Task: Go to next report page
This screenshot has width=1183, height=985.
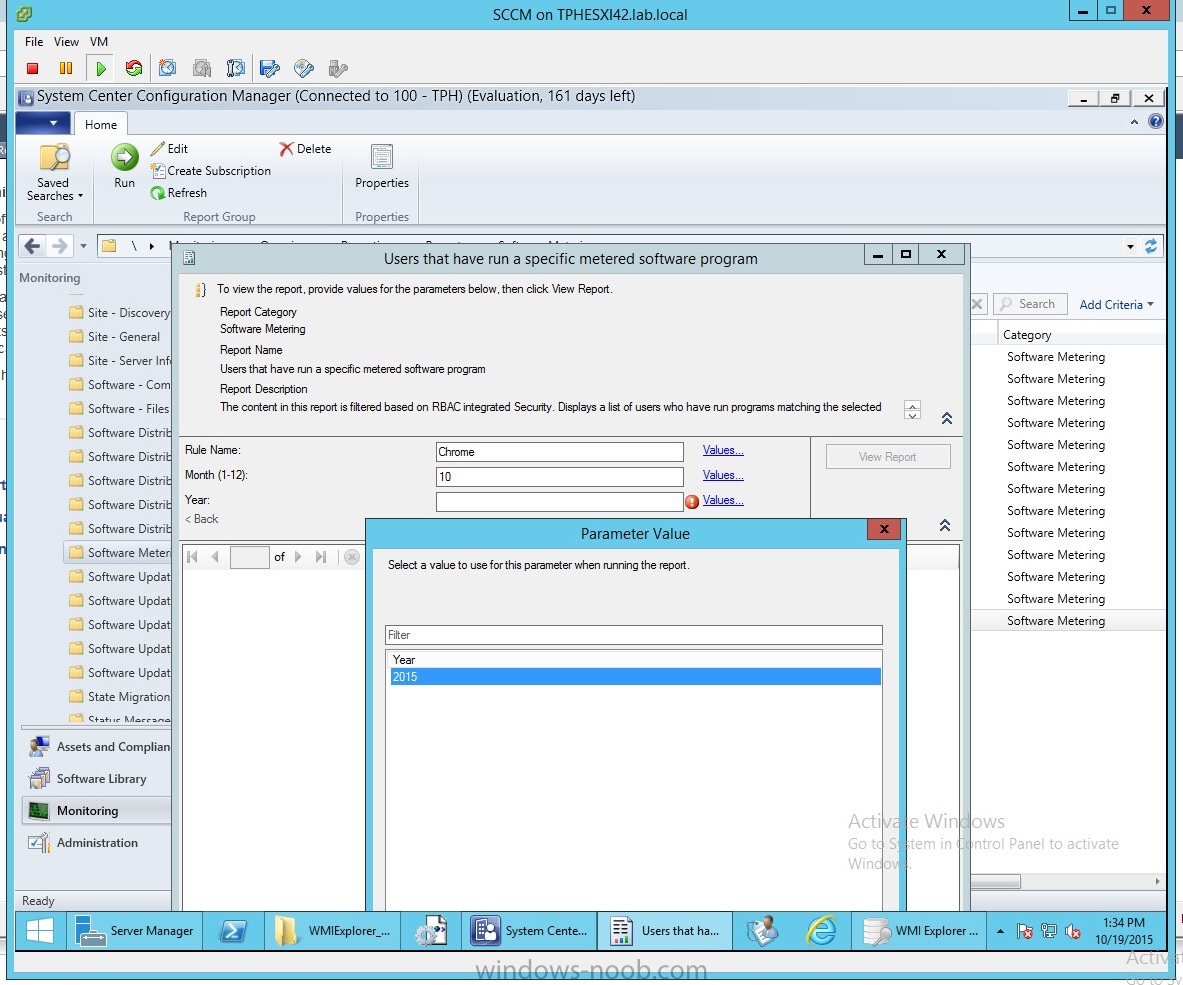Action: 298,557
